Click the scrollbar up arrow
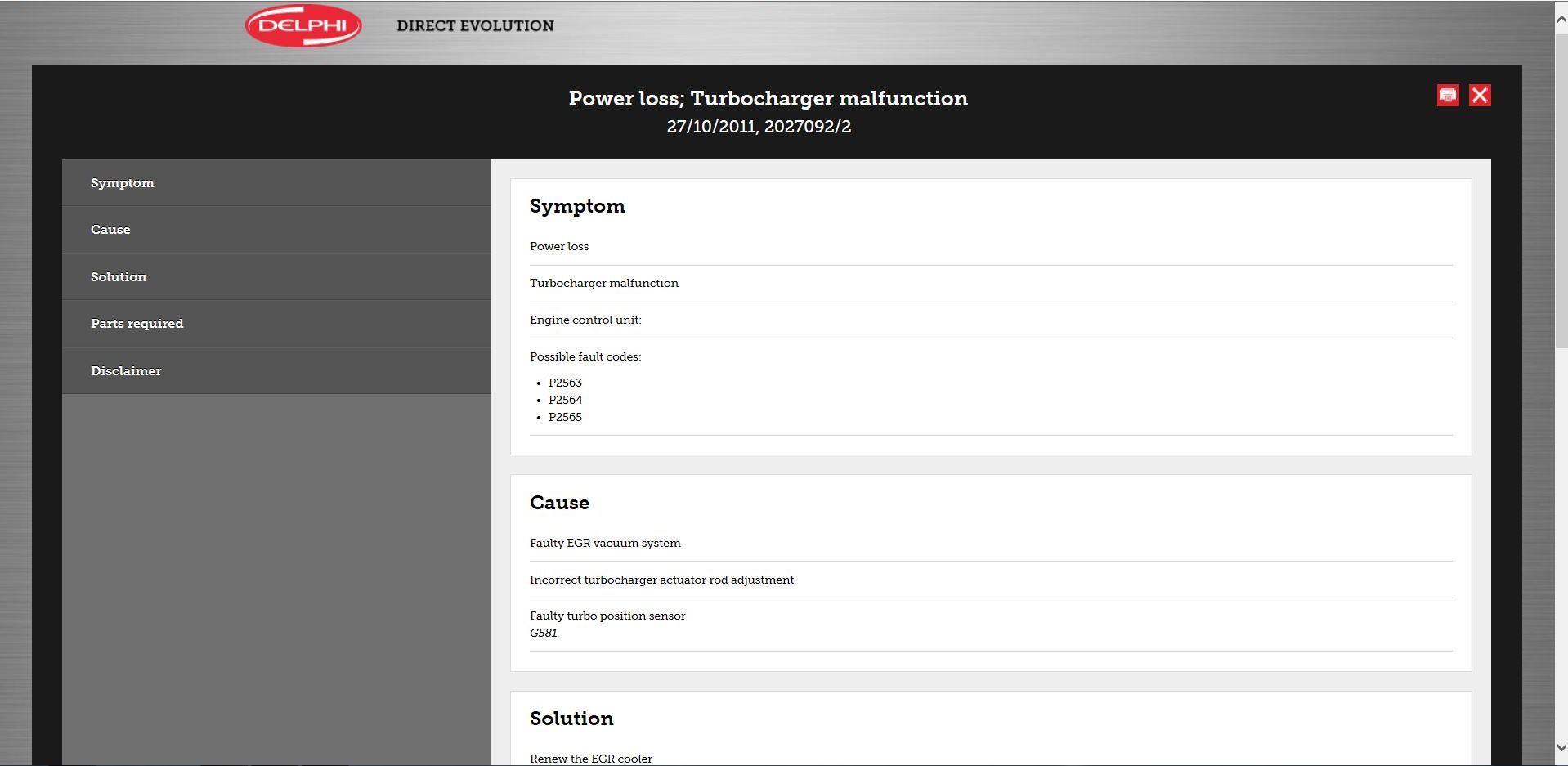1568x766 pixels. pos(1561,20)
